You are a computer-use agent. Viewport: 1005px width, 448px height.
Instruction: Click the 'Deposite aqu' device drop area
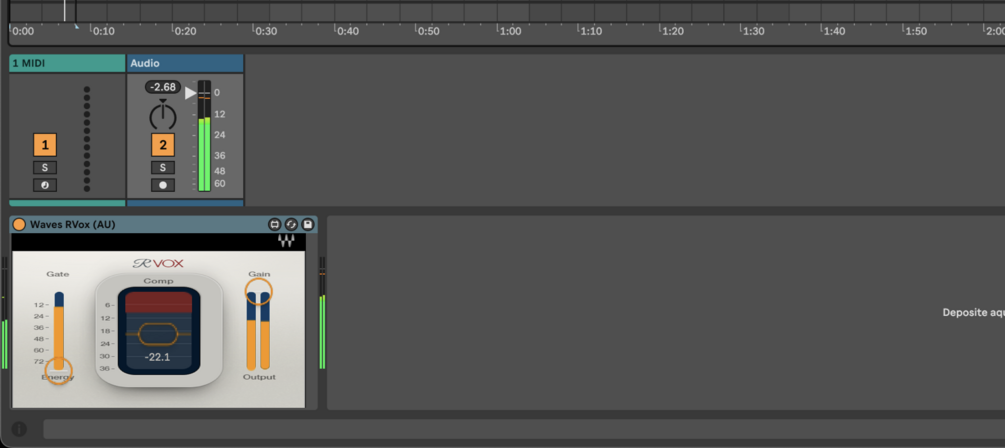[x=665, y=313]
